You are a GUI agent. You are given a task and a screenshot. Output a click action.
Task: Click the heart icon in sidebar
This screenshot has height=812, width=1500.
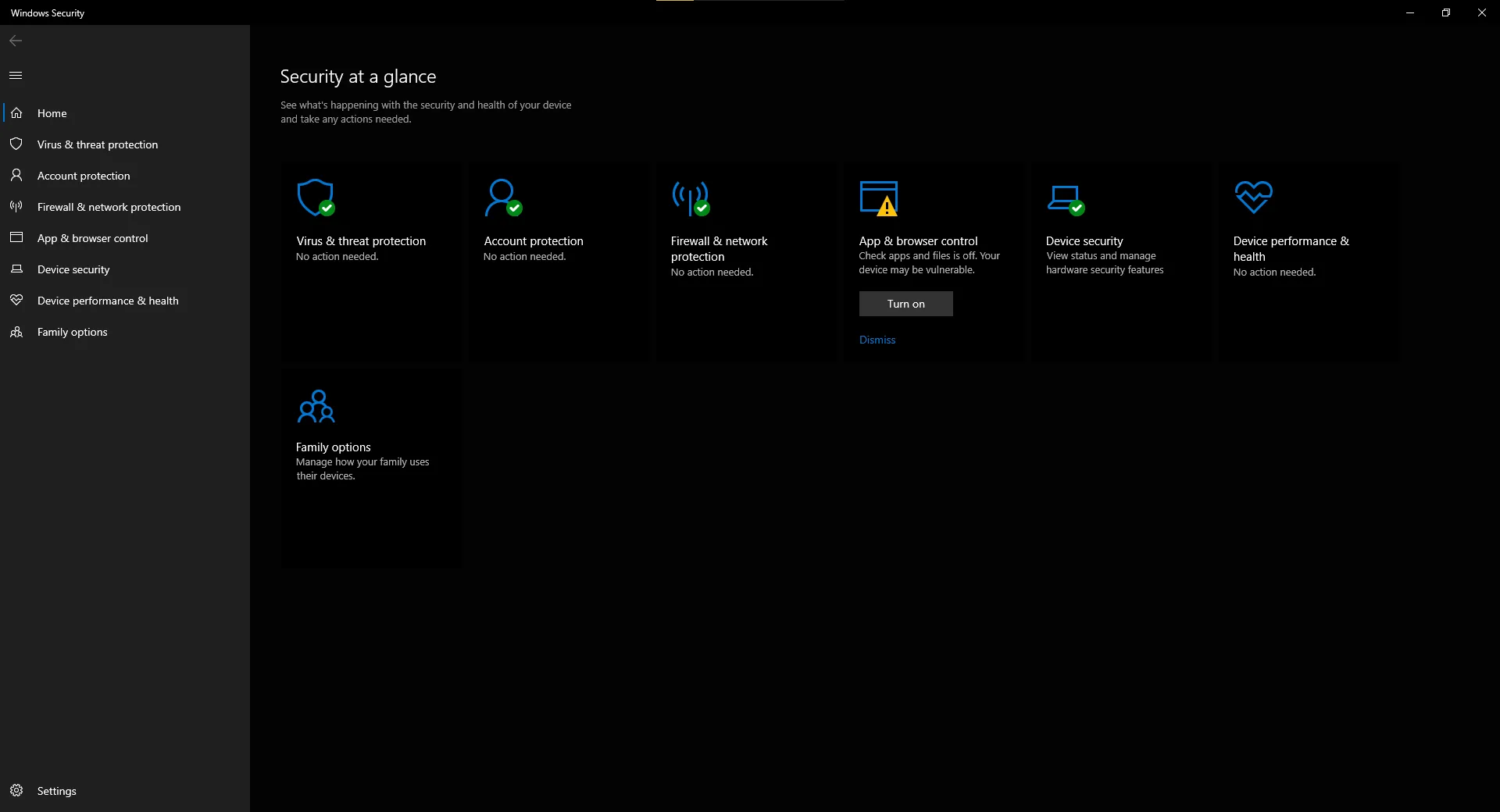tap(16, 300)
